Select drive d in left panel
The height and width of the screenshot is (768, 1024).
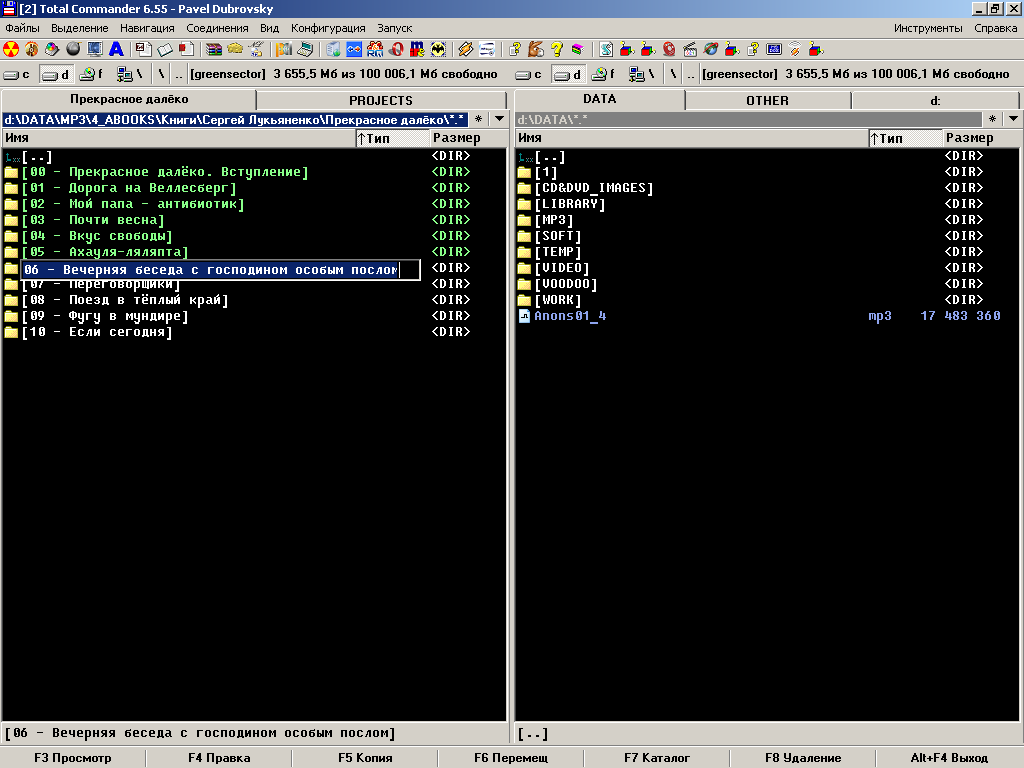[56, 74]
